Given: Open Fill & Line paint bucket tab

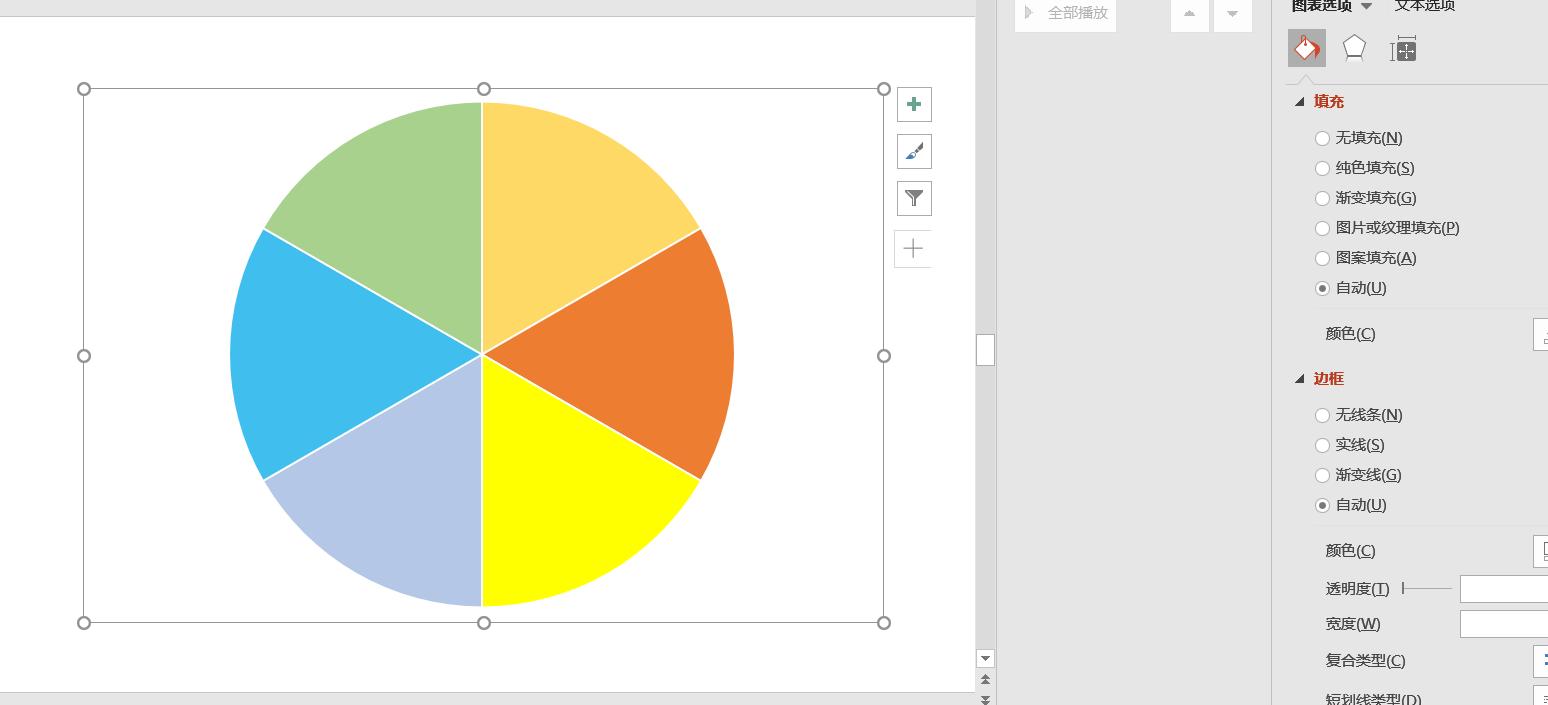Looking at the screenshot, I should [x=1306, y=48].
